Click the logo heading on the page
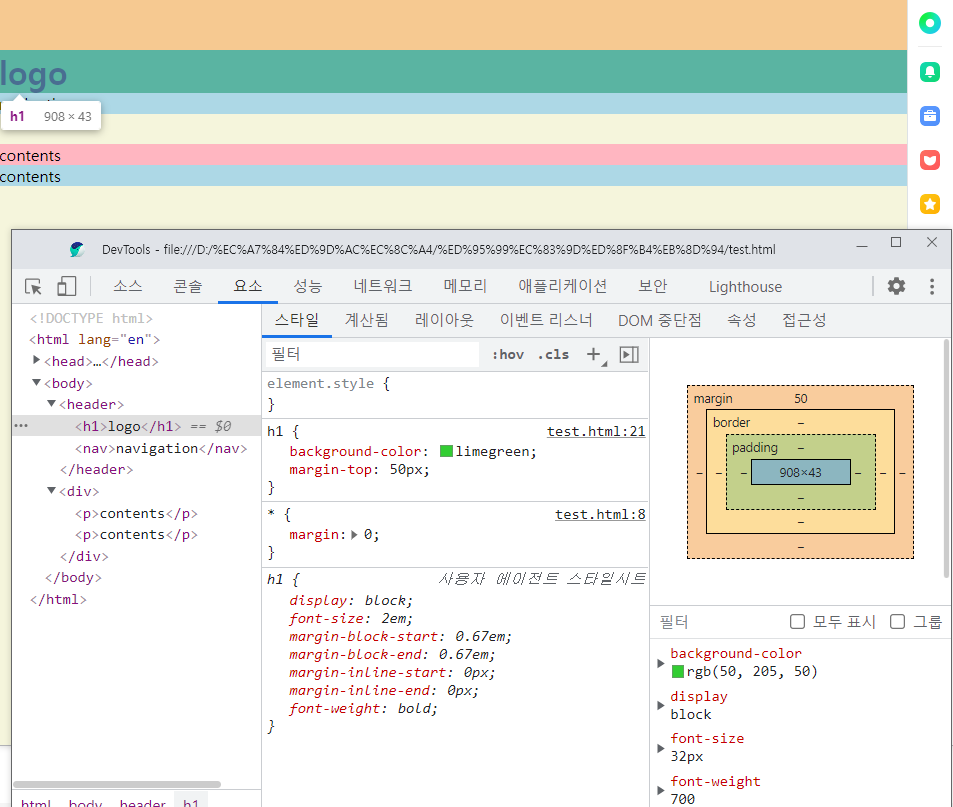 tap(33, 74)
